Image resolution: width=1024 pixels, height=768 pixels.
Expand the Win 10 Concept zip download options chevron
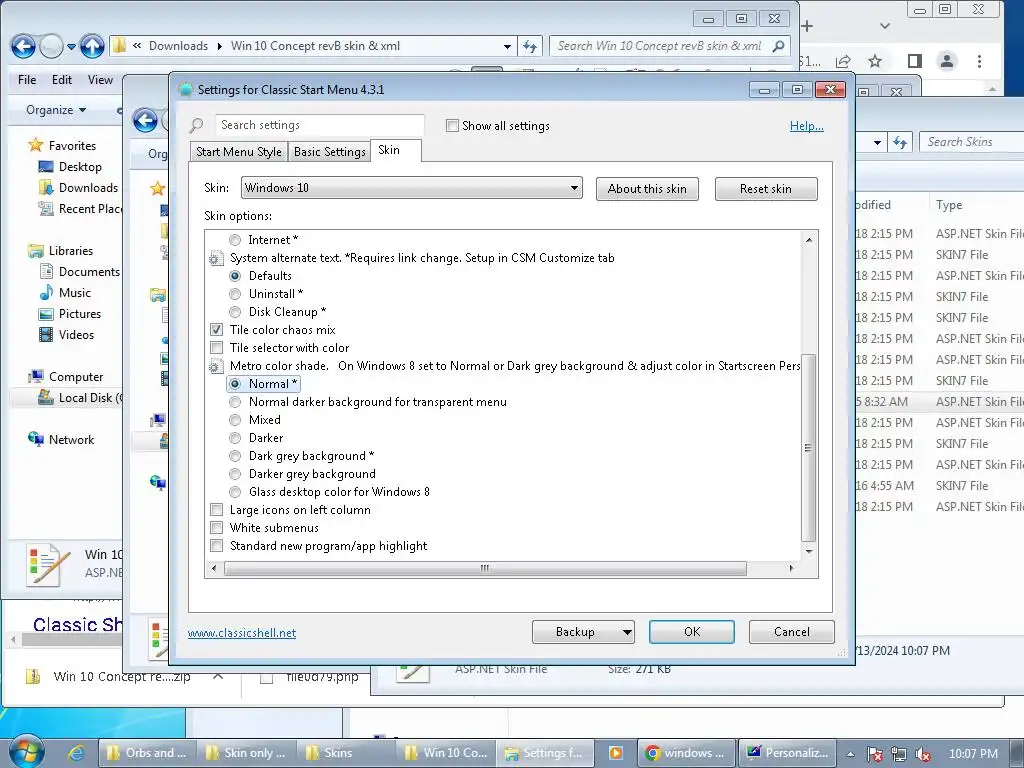point(218,677)
